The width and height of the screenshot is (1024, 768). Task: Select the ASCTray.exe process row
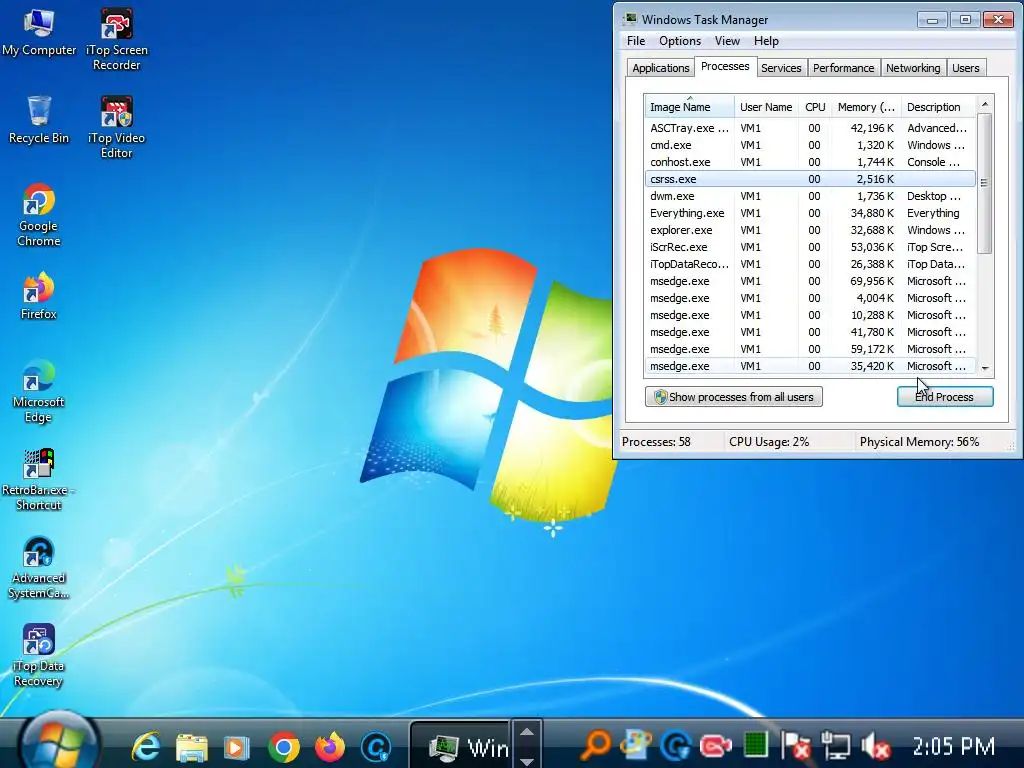tap(810, 128)
